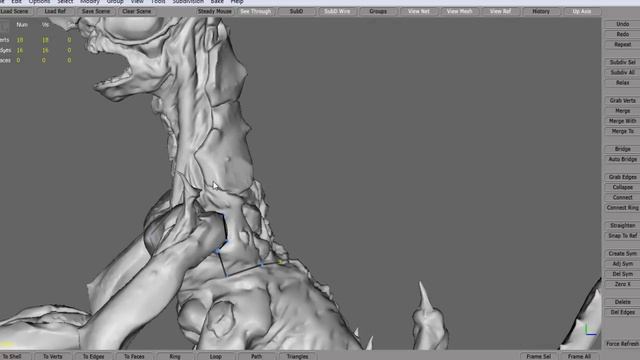
Task: Click the Loop selection button
Action: coord(216,356)
